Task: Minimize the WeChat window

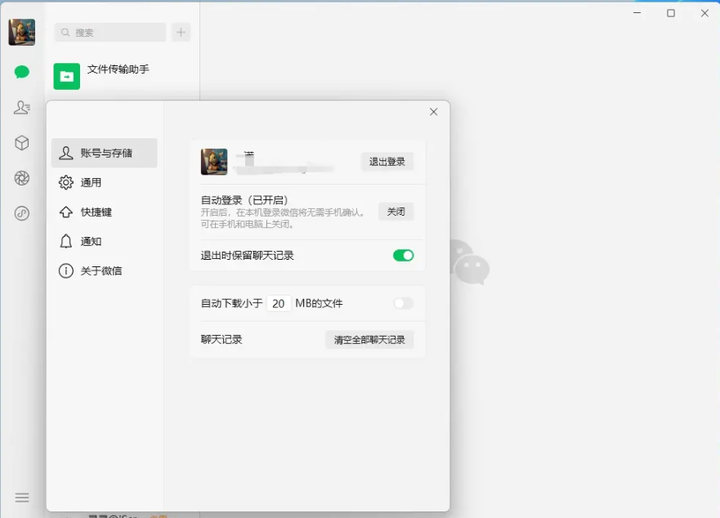Action: coord(637,13)
